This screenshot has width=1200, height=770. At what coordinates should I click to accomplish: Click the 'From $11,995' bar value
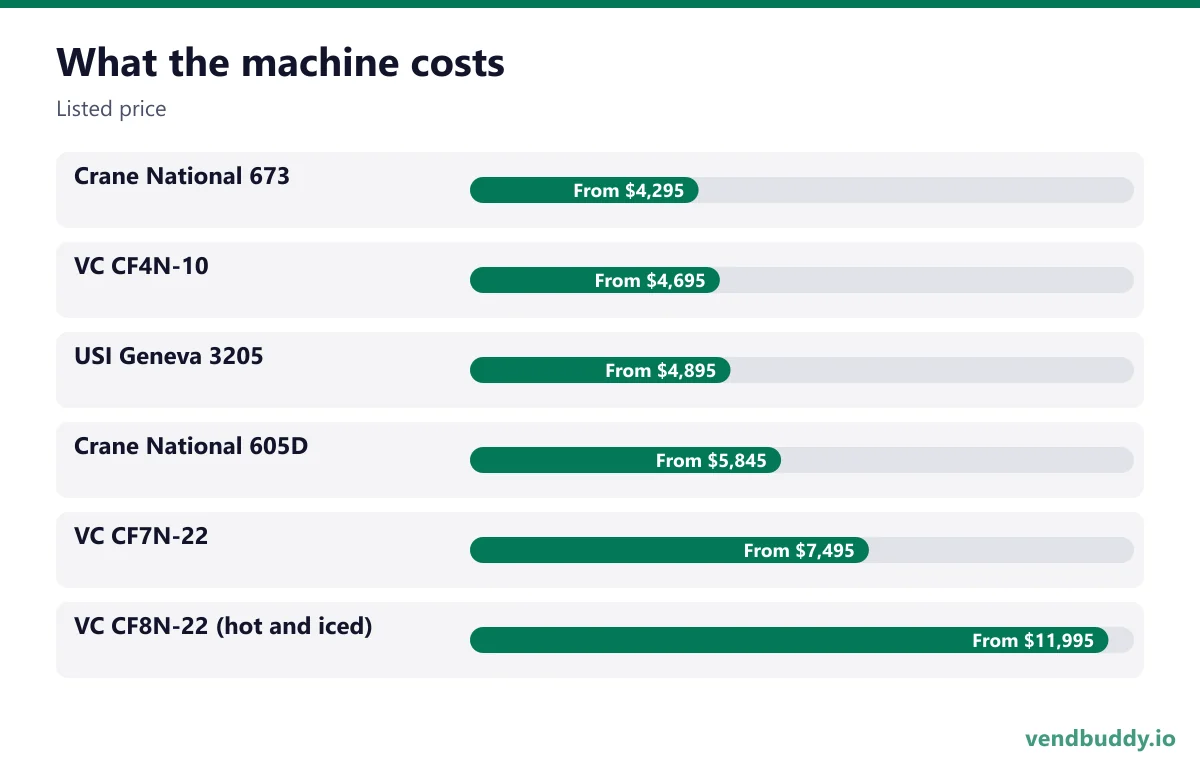pos(1033,640)
